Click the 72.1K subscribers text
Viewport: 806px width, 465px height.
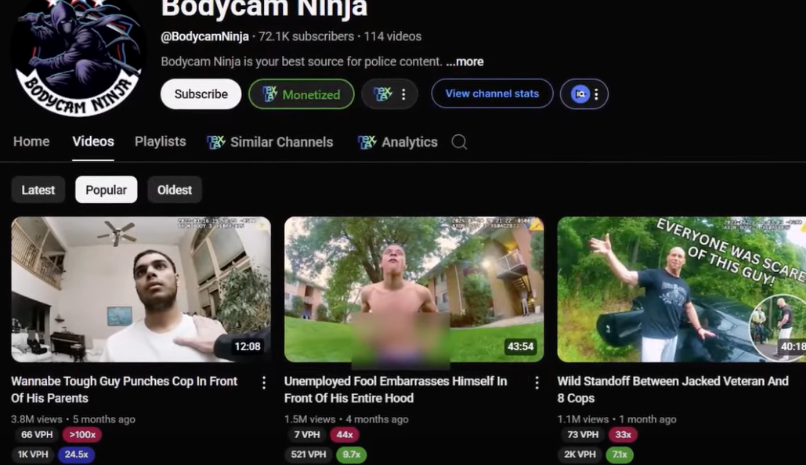(306, 36)
